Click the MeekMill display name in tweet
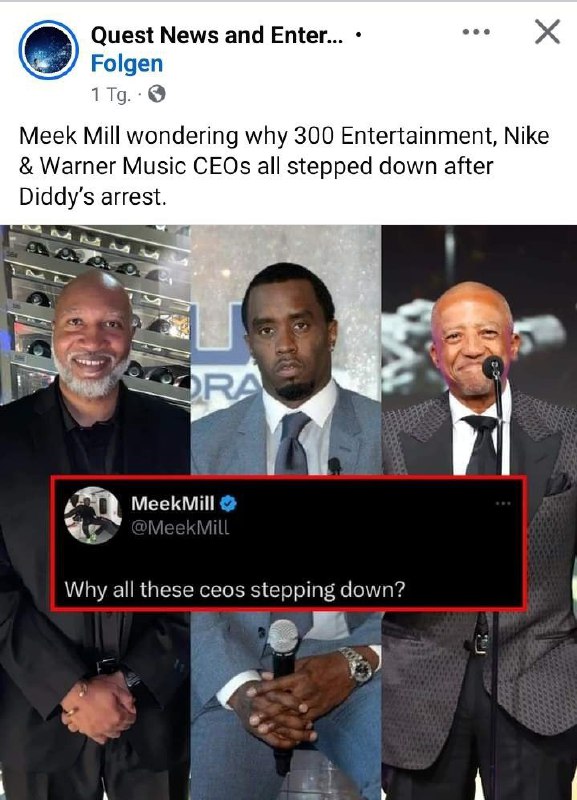The image size is (577, 800). pyautogui.click(x=172, y=504)
